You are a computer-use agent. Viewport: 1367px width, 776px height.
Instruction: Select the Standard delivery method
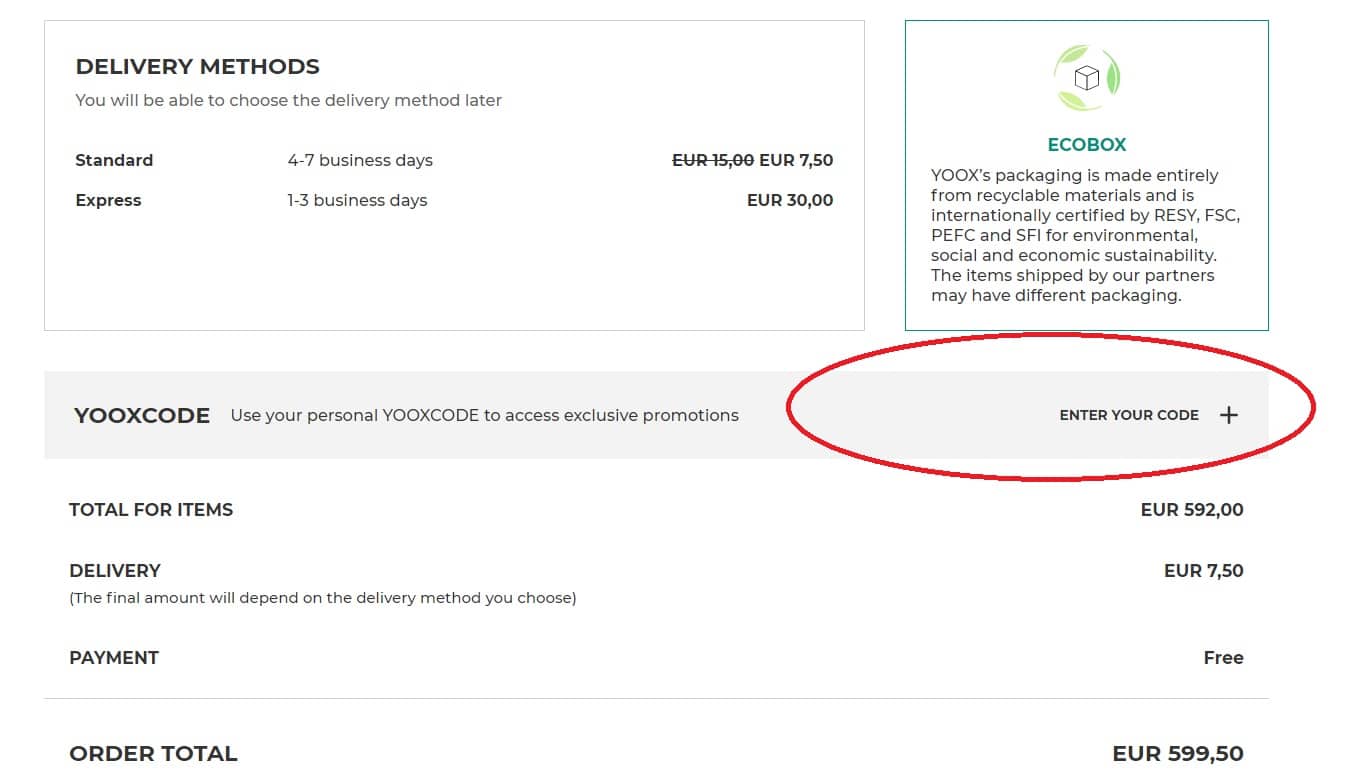(114, 160)
